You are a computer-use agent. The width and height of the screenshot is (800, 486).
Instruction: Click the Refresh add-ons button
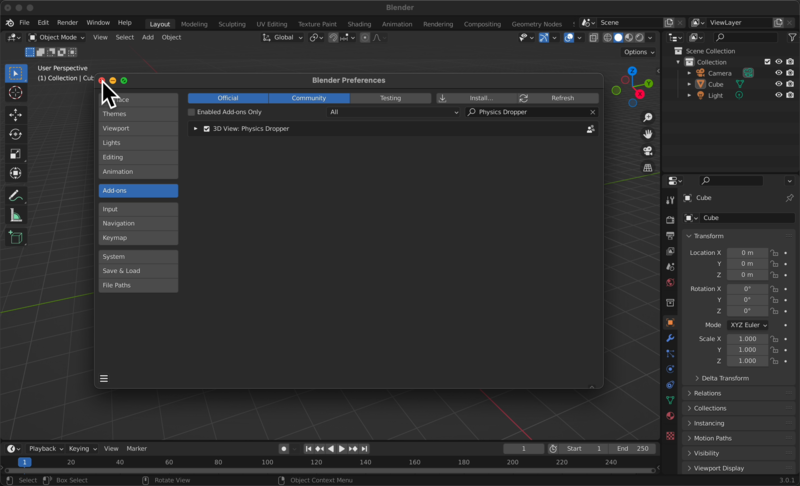point(557,98)
